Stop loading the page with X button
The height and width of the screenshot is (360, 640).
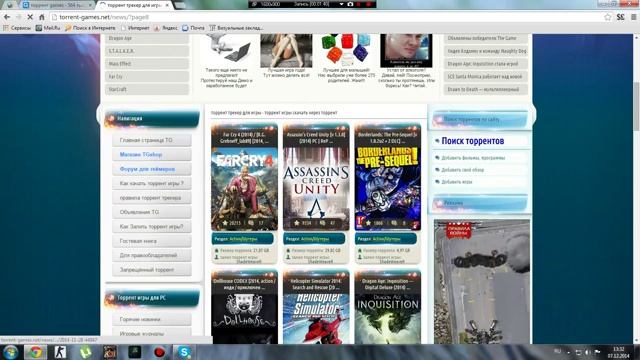(30, 17)
